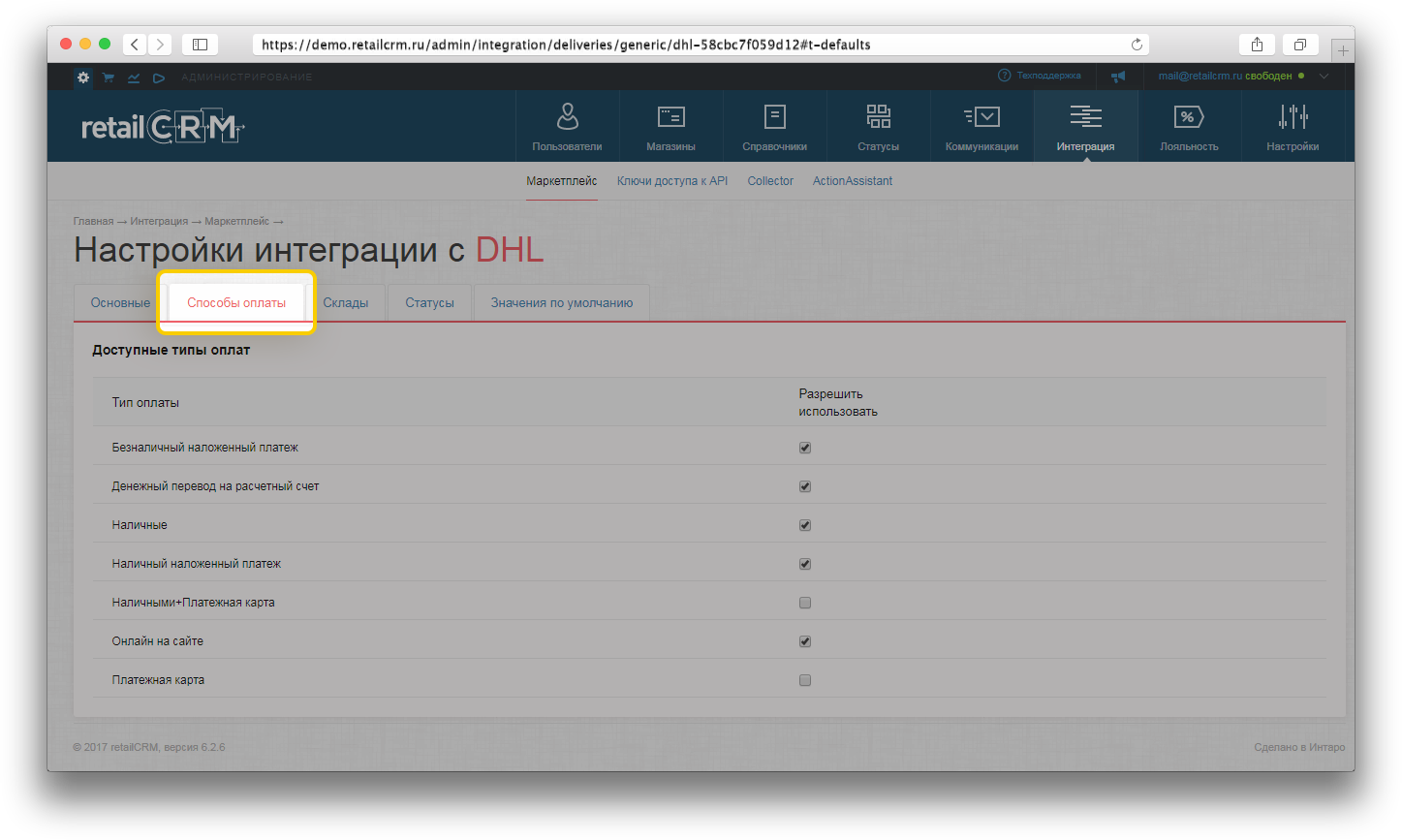Select the Способы оплаты tab
This screenshot has width=1402, height=840.
click(236, 303)
